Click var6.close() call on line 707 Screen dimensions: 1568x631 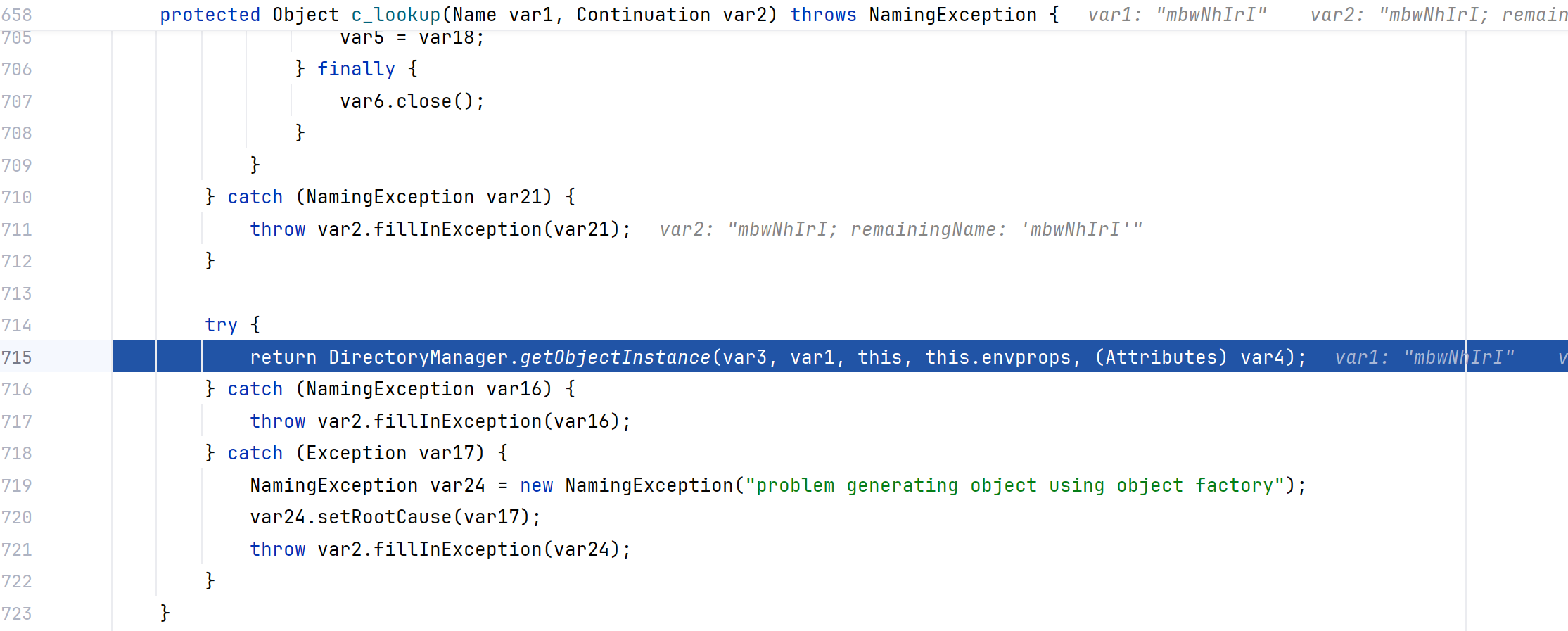point(412,101)
